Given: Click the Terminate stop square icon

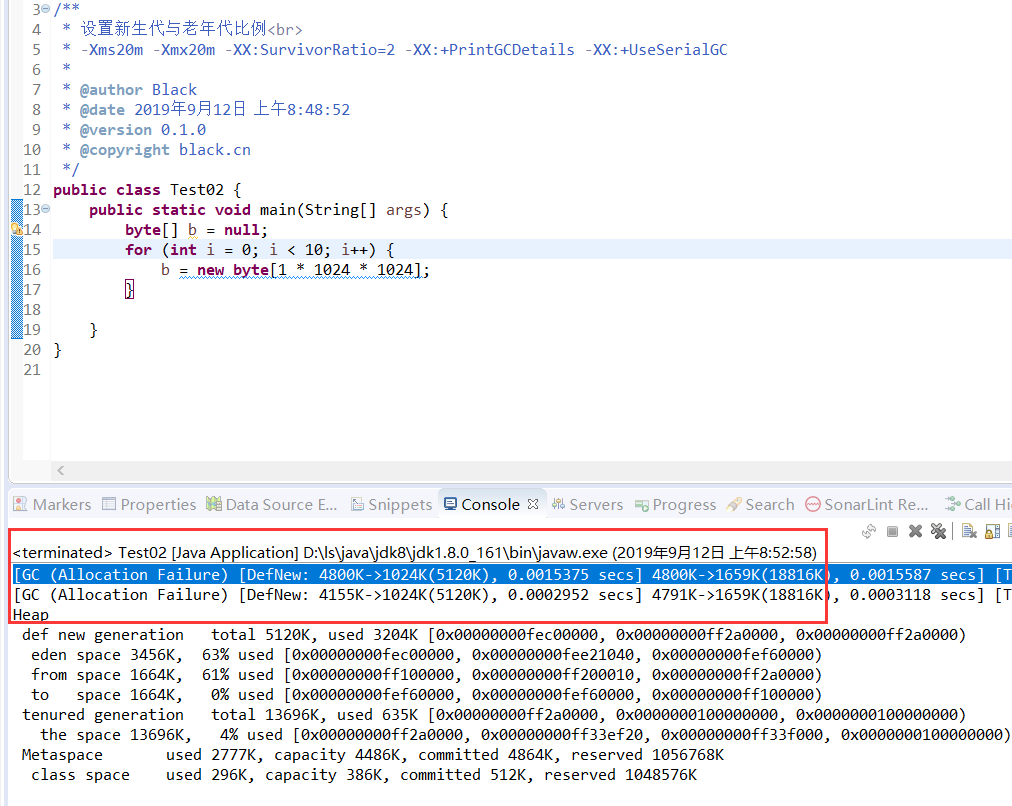Looking at the screenshot, I should click(893, 531).
